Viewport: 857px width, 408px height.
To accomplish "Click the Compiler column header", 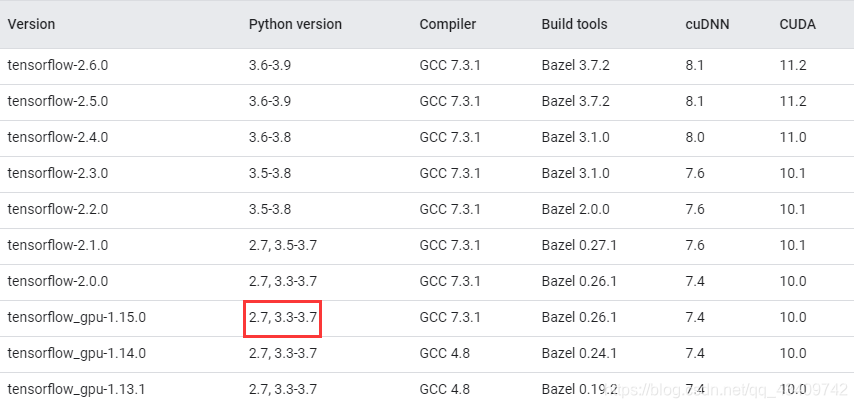I will (x=448, y=25).
